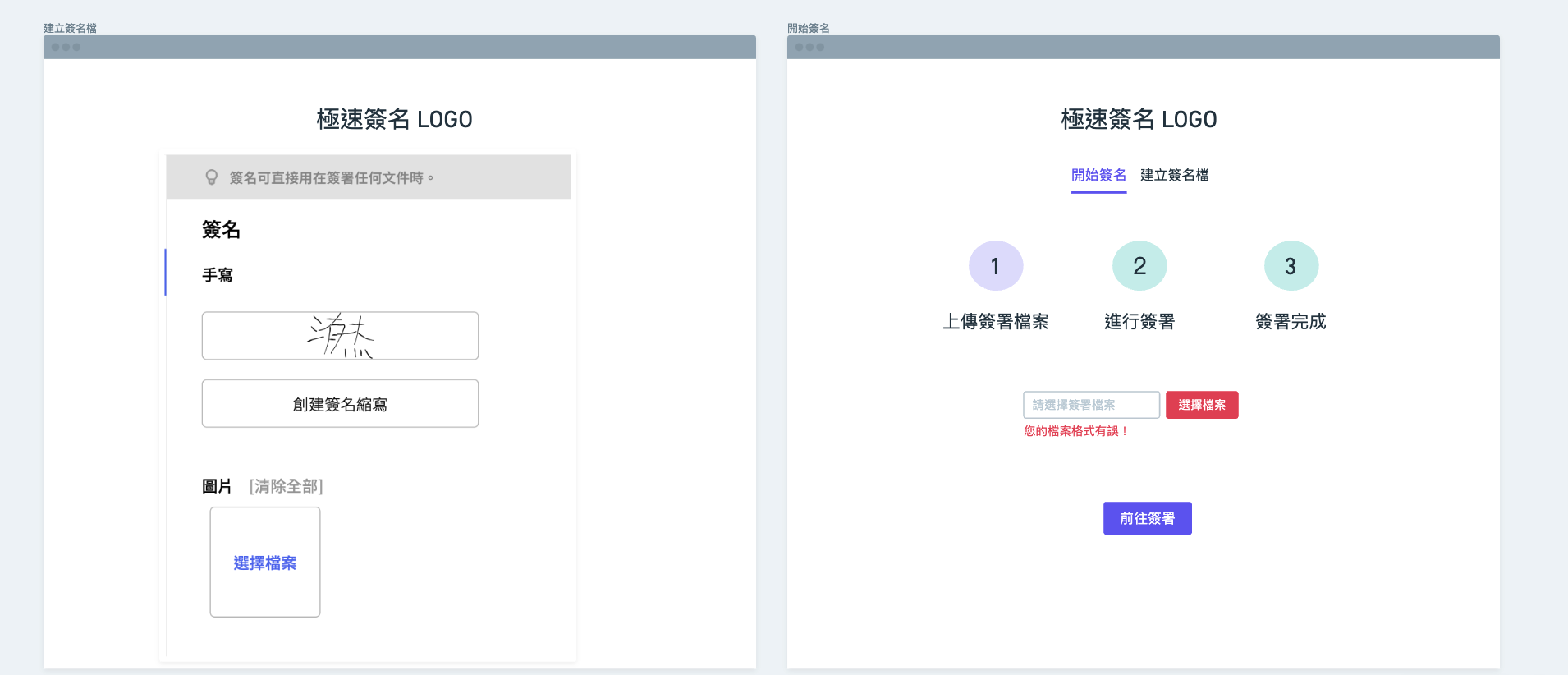Viewport: 1568px width, 675px height.
Task: Switch to the 開始簽名 tab
Action: (x=1098, y=175)
